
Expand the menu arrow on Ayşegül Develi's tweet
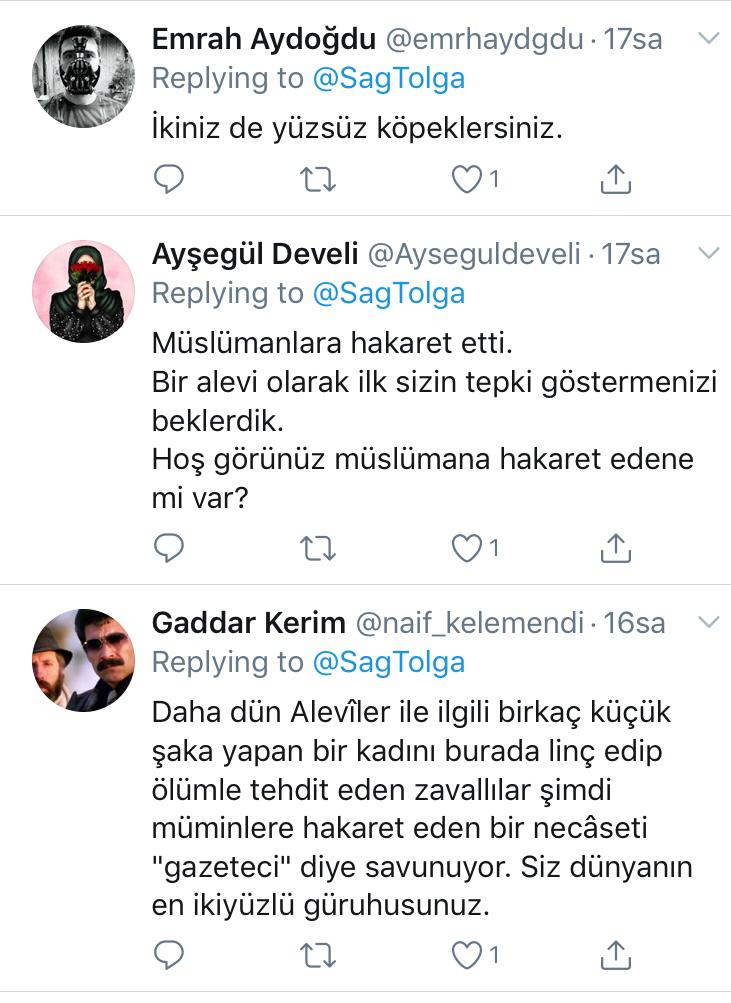tap(708, 252)
